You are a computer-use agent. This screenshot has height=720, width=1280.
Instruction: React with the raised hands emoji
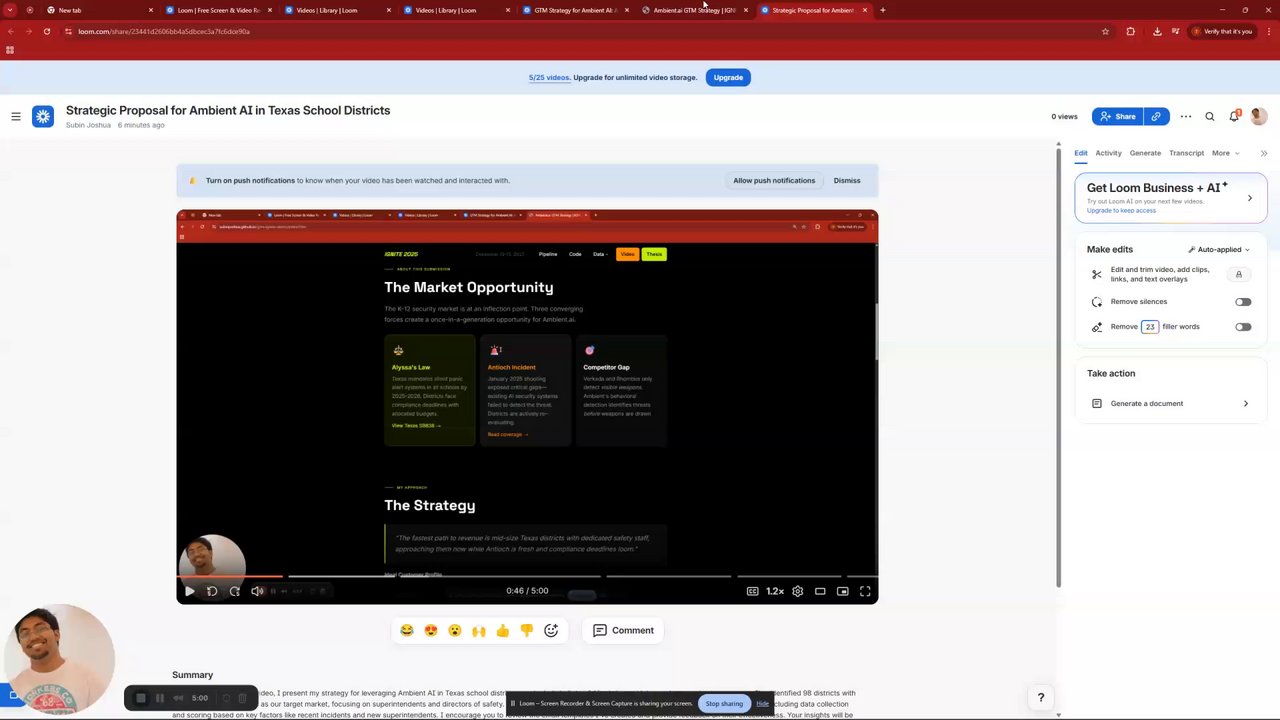tap(479, 630)
